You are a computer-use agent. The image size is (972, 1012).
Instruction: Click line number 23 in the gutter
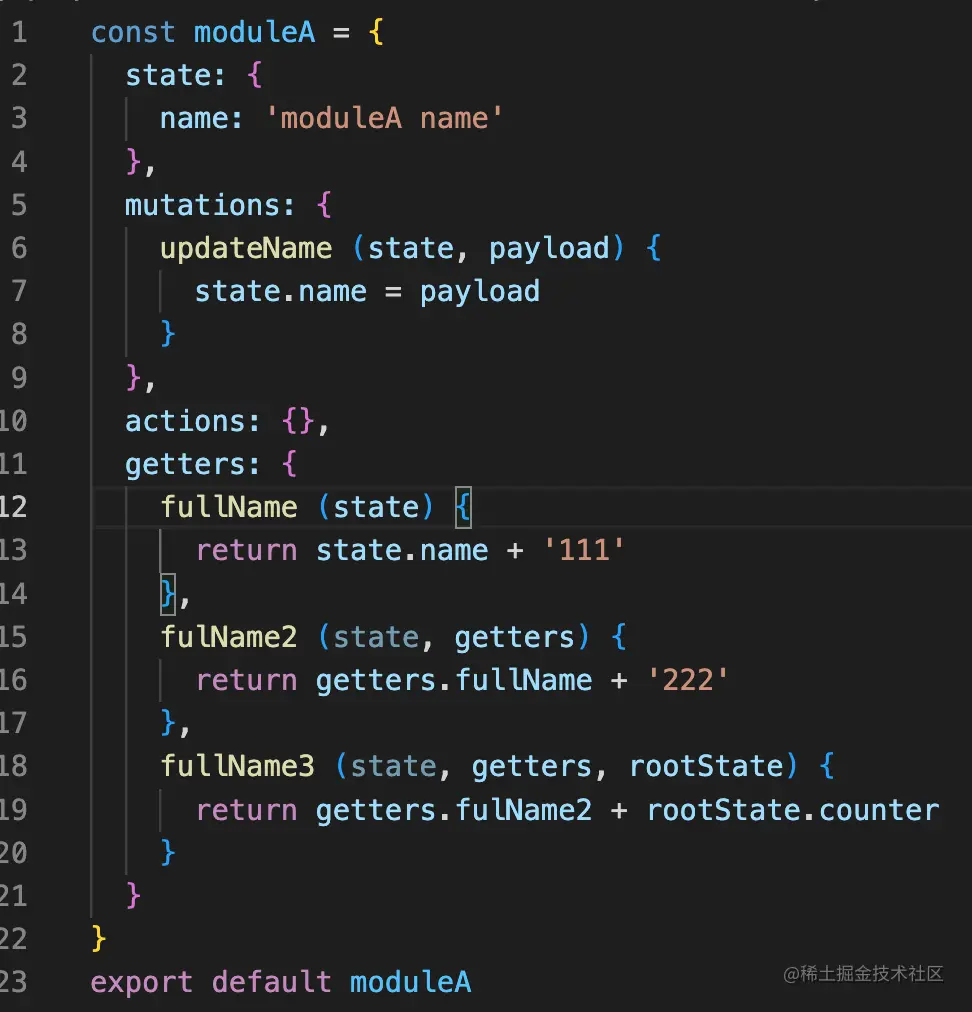click(13, 982)
